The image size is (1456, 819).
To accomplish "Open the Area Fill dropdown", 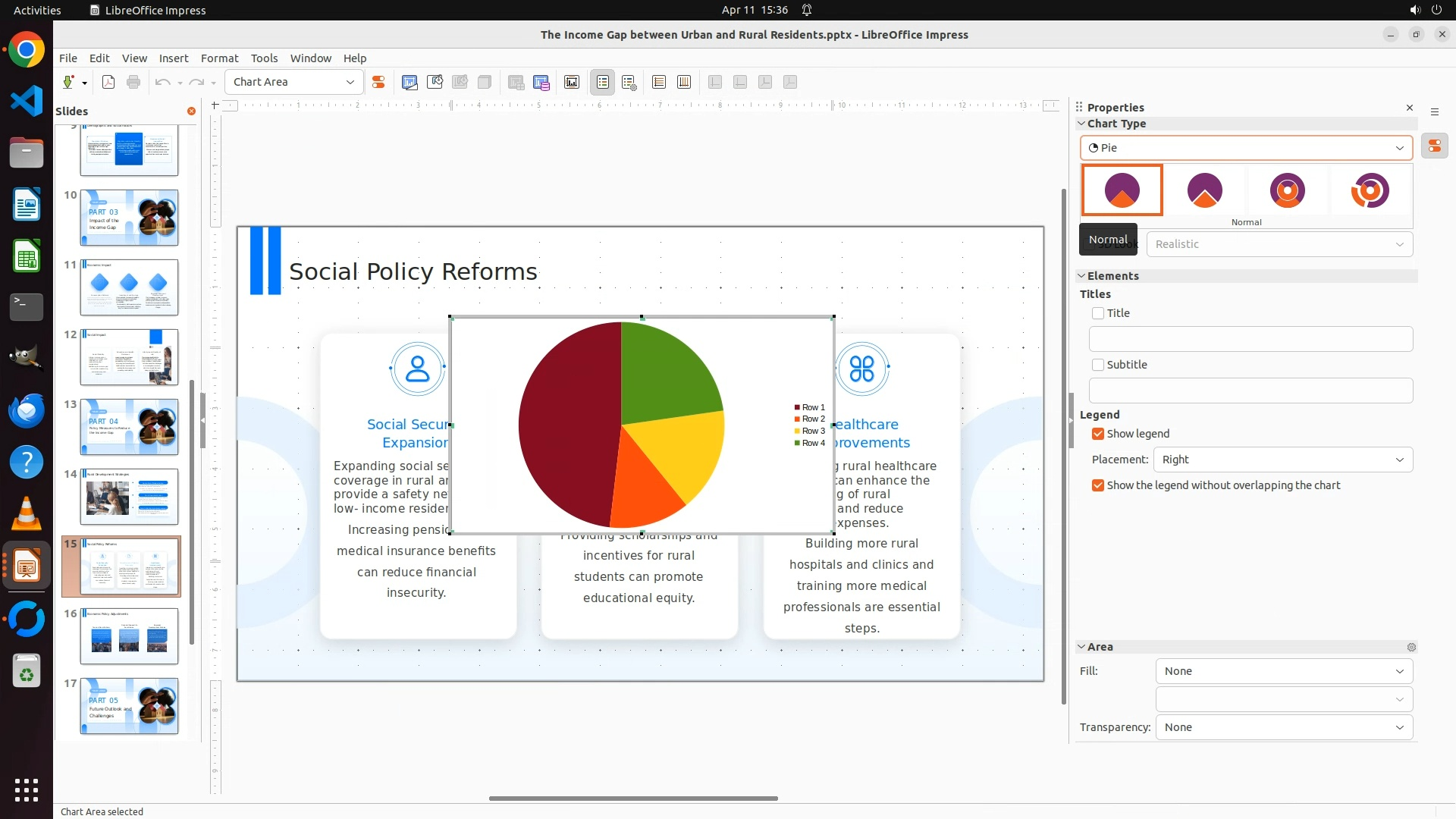I will [1283, 671].
